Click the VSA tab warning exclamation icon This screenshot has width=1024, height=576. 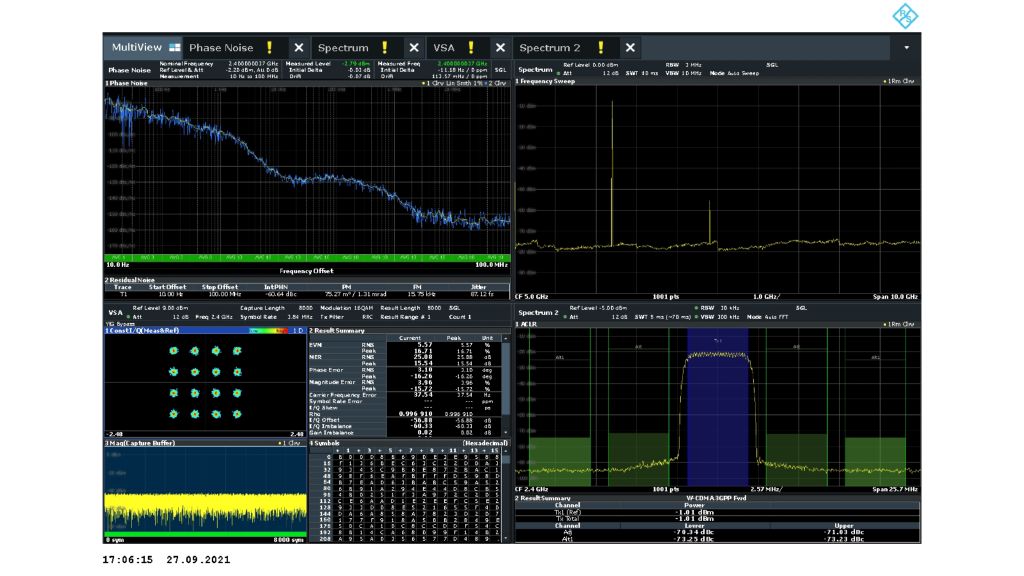[x=470, y=47]
